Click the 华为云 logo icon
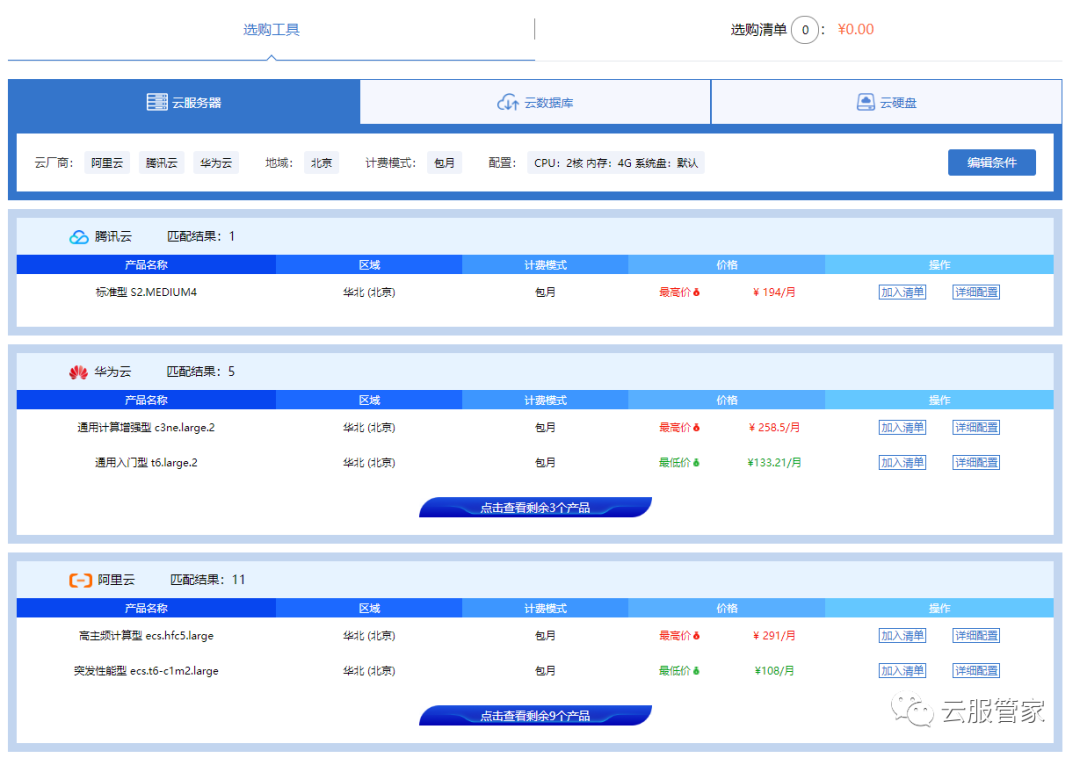This screenshot has height=758, width=1080. coord(79,372)
